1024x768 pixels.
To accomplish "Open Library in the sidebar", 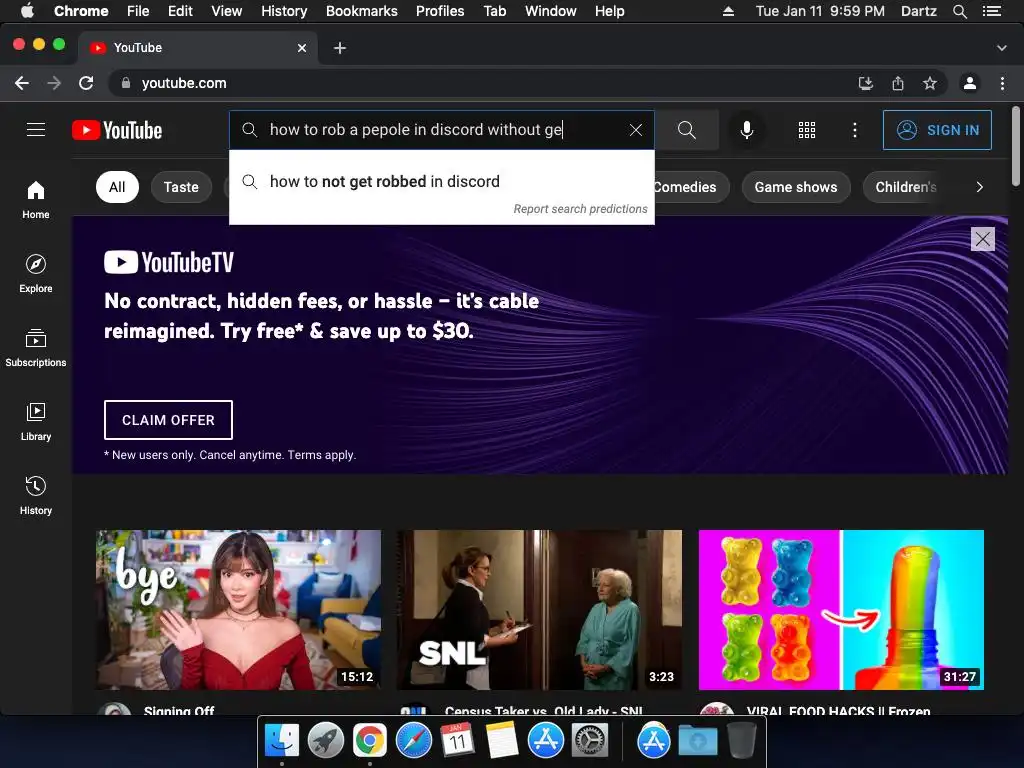I will [36, 422].
